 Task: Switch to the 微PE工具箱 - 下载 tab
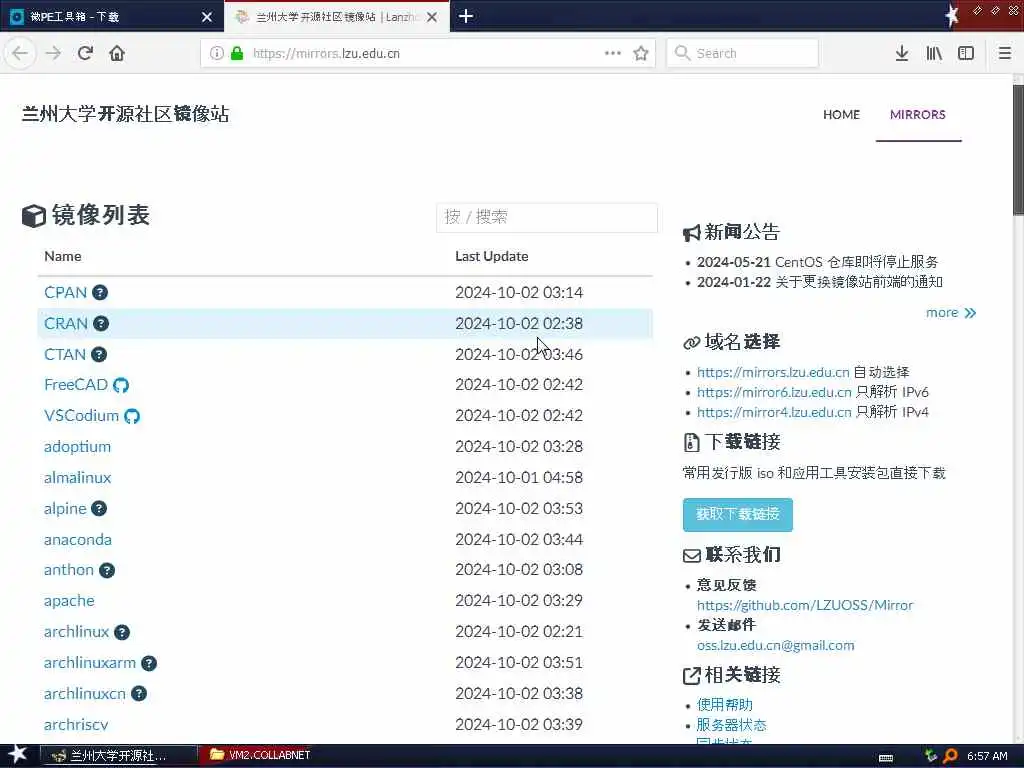[112, 17]
